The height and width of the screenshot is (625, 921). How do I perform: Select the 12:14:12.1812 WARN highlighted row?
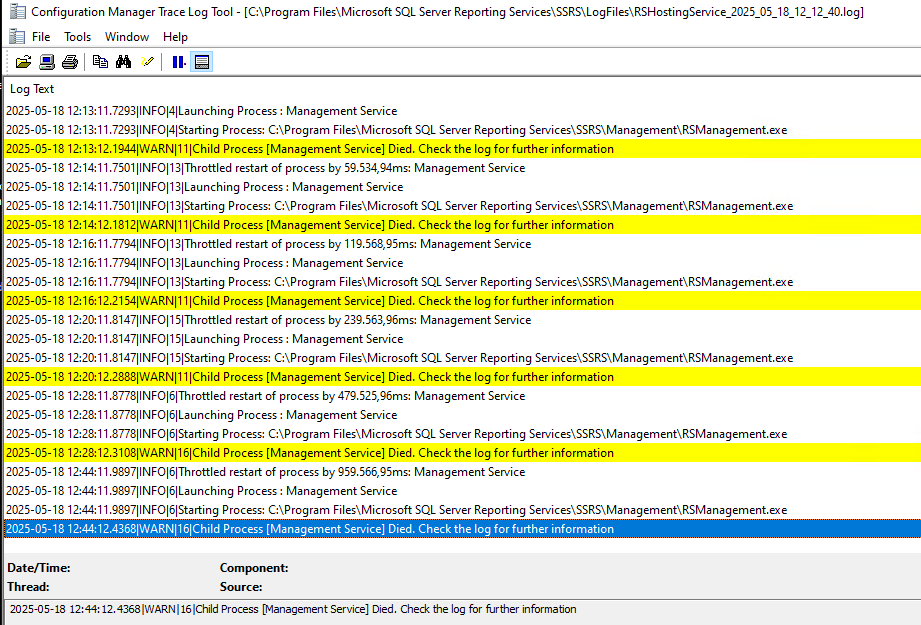coord(462,225)
